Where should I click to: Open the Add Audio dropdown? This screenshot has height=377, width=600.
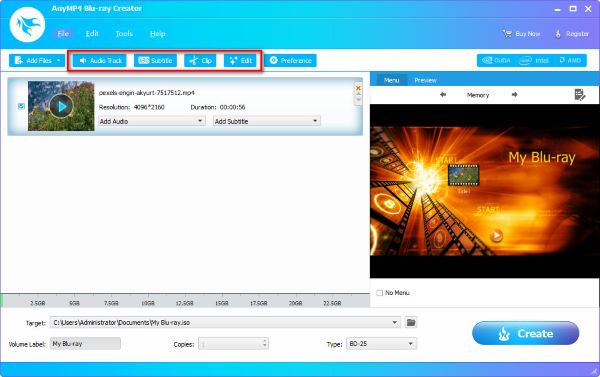(x=152, y=121)
